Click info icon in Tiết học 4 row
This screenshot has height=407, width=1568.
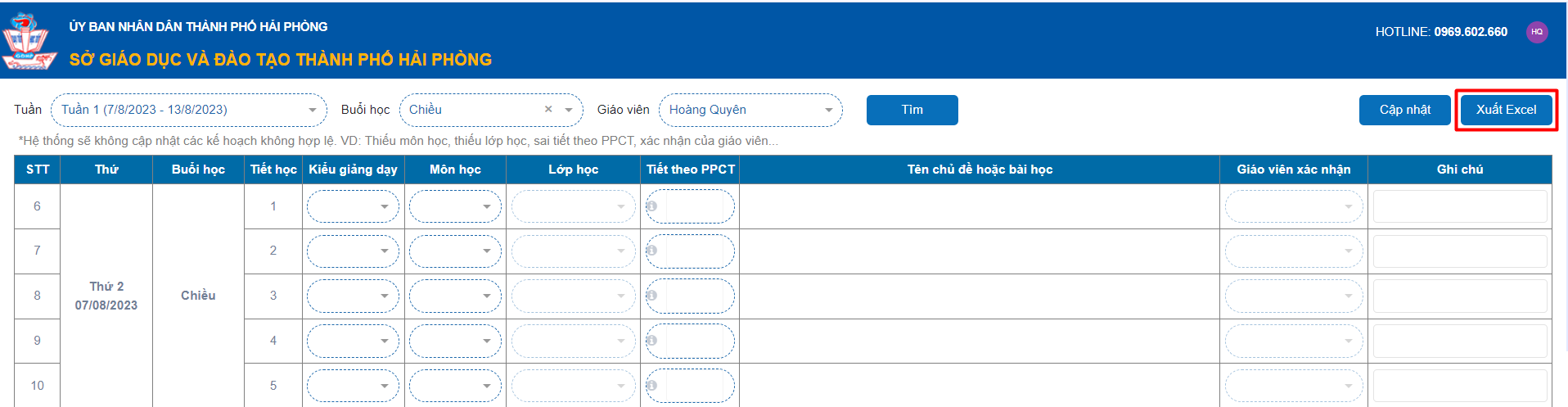(x=652, y=341)
